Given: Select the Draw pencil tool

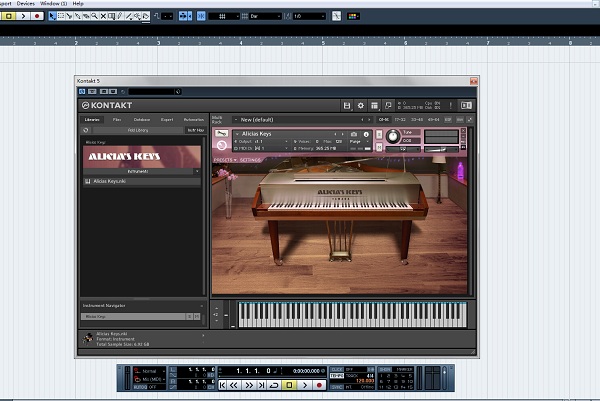Looking at the screenshot, I should (120, 16).
